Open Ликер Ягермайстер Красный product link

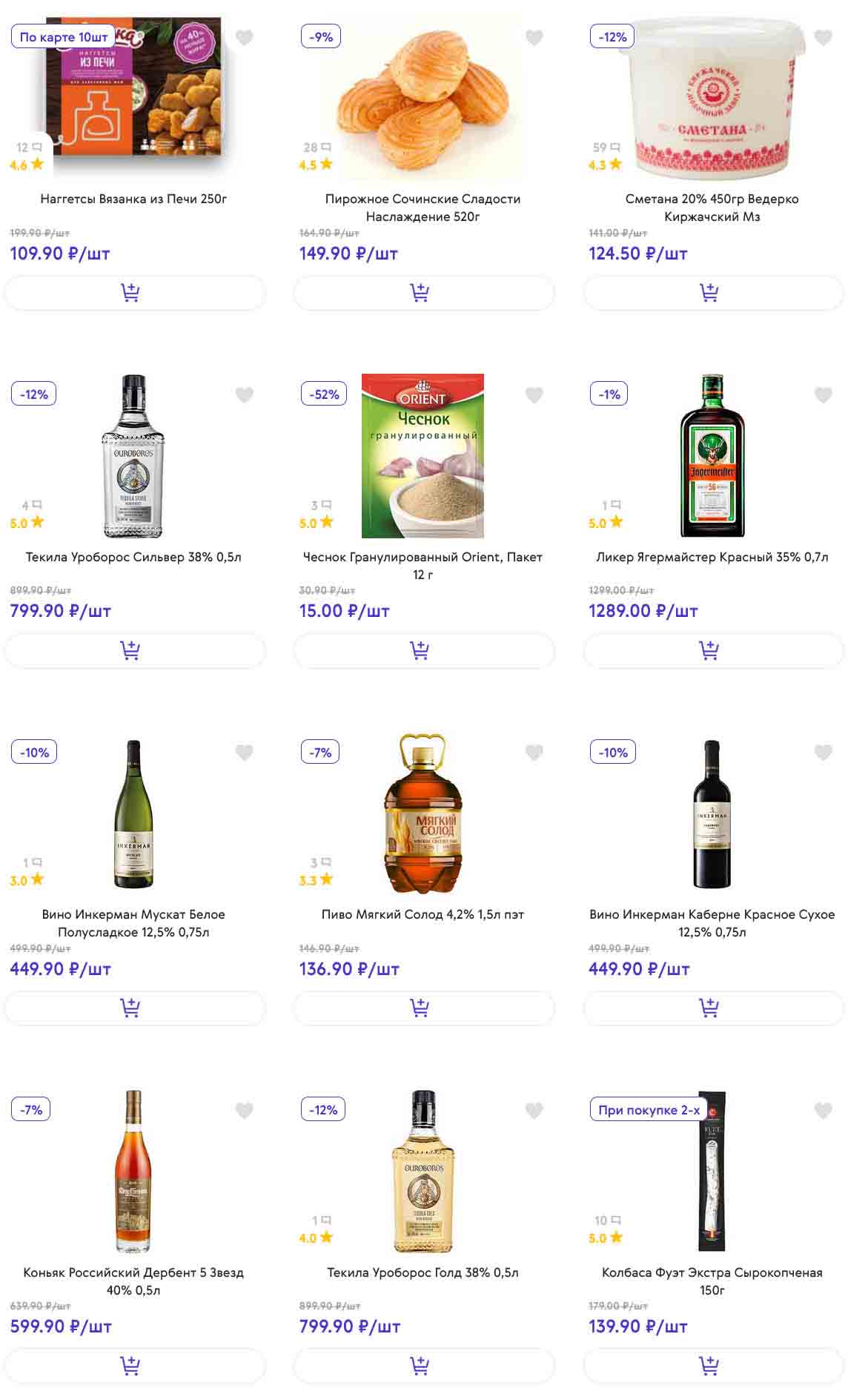712,557
